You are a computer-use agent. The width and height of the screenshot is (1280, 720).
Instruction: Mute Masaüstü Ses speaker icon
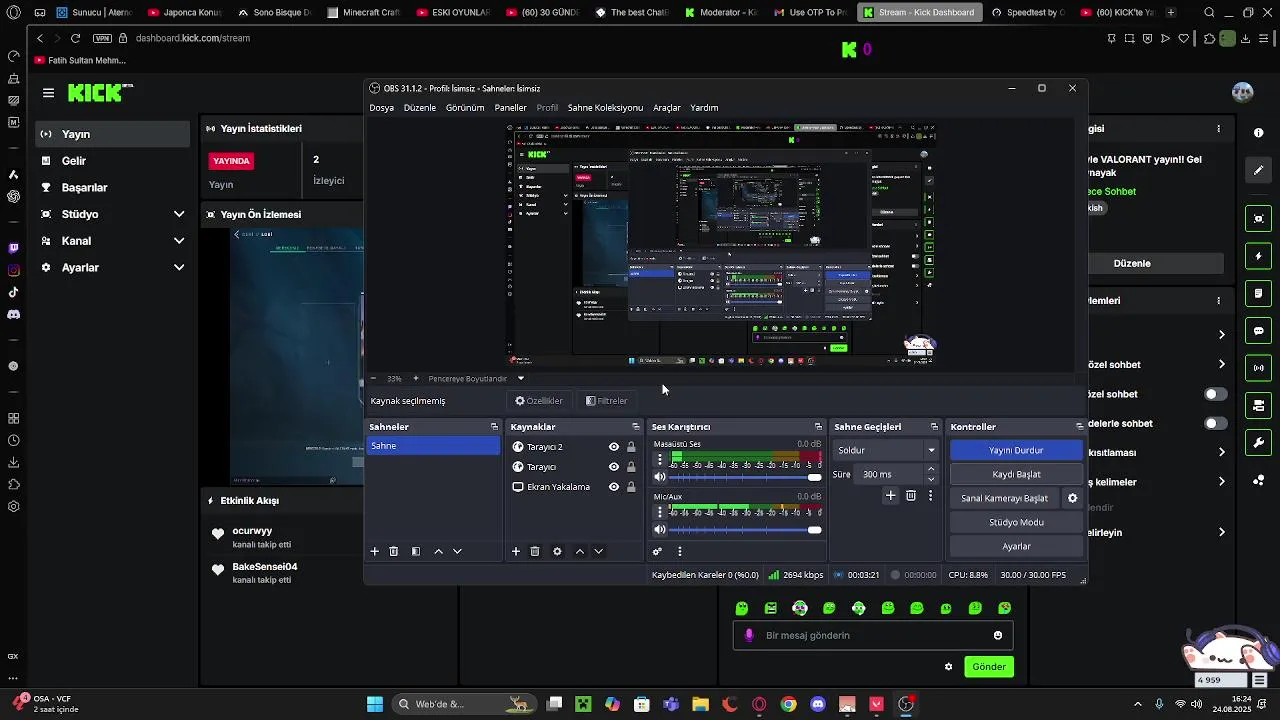(659, 477)
